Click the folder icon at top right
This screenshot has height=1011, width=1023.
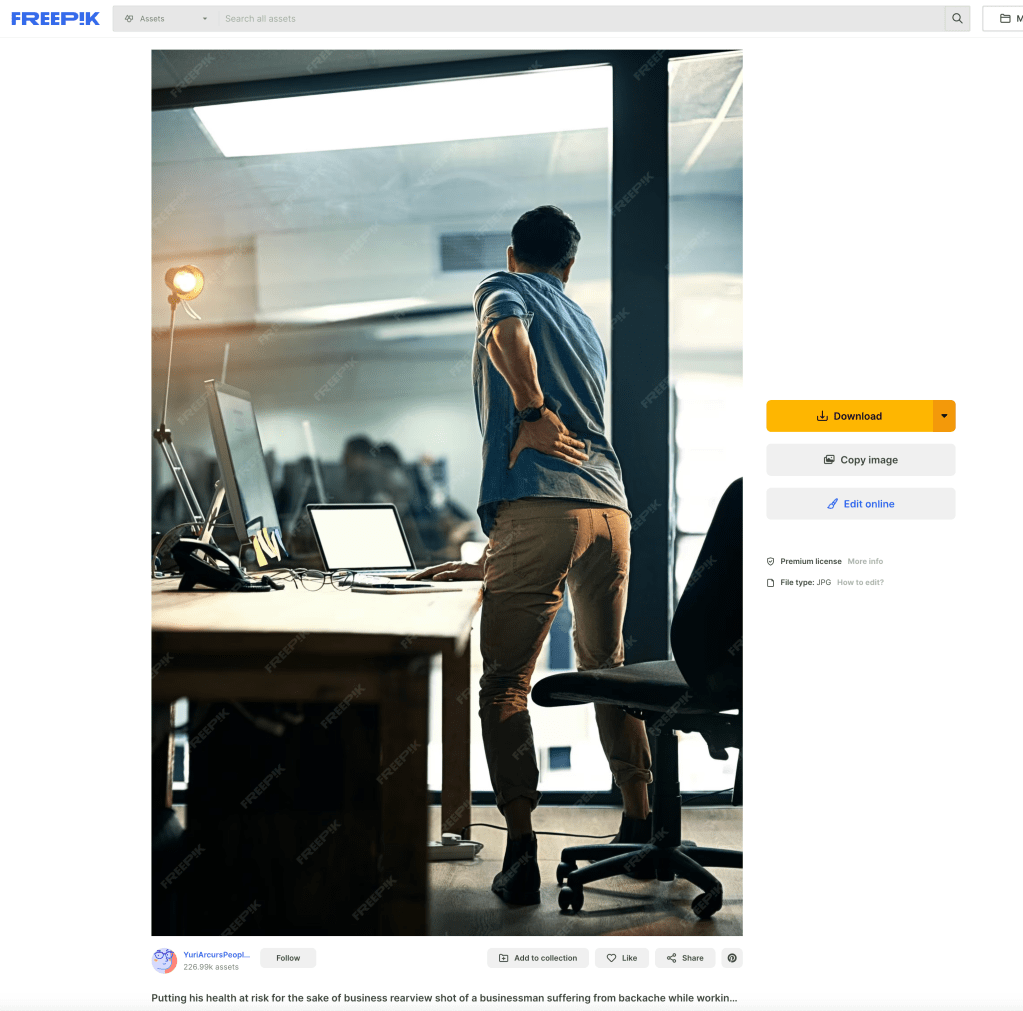(x=1005, y=18)
